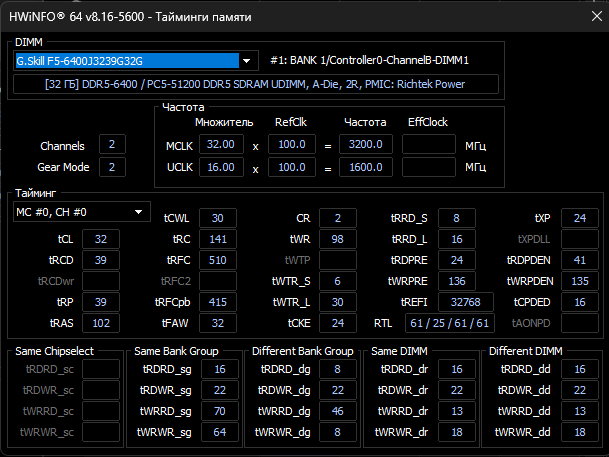The height and width of the screenshot is (457, 609).
Task: Expand the MC #0, CH #0 timing dropdown
Action: [x=138, y=212]
